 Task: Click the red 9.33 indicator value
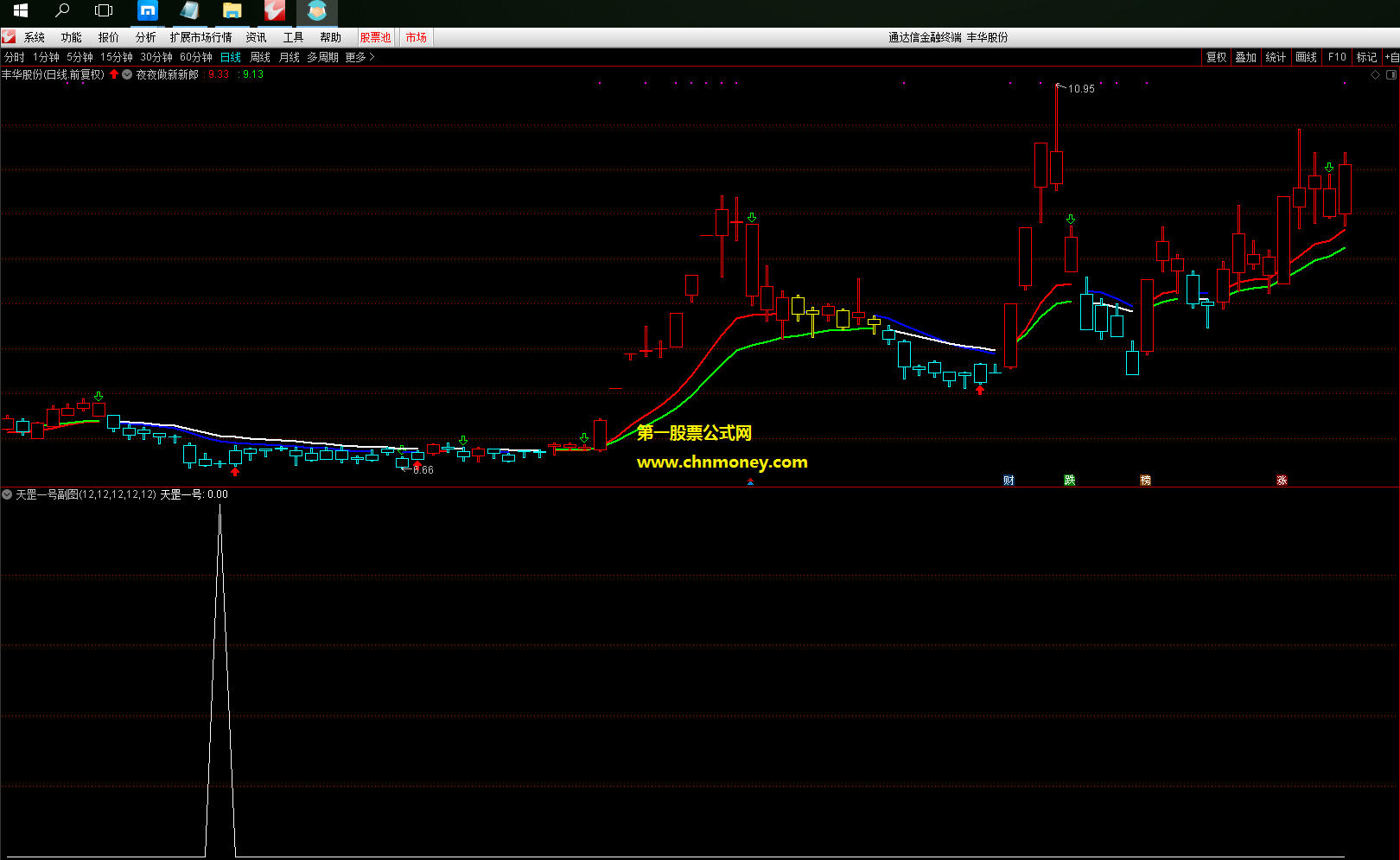pos(219,74)
